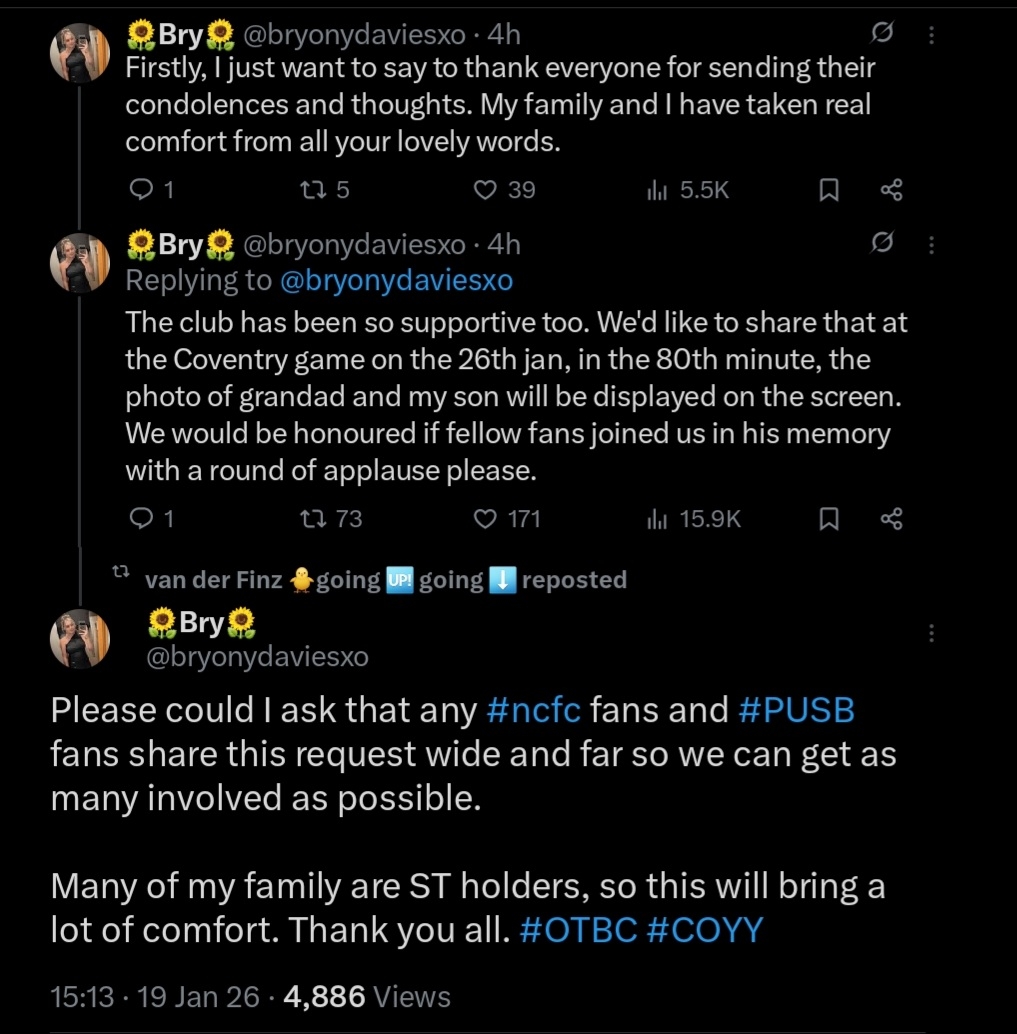Click the @bryonydaviesxo reply mention

tap(396, 281)
